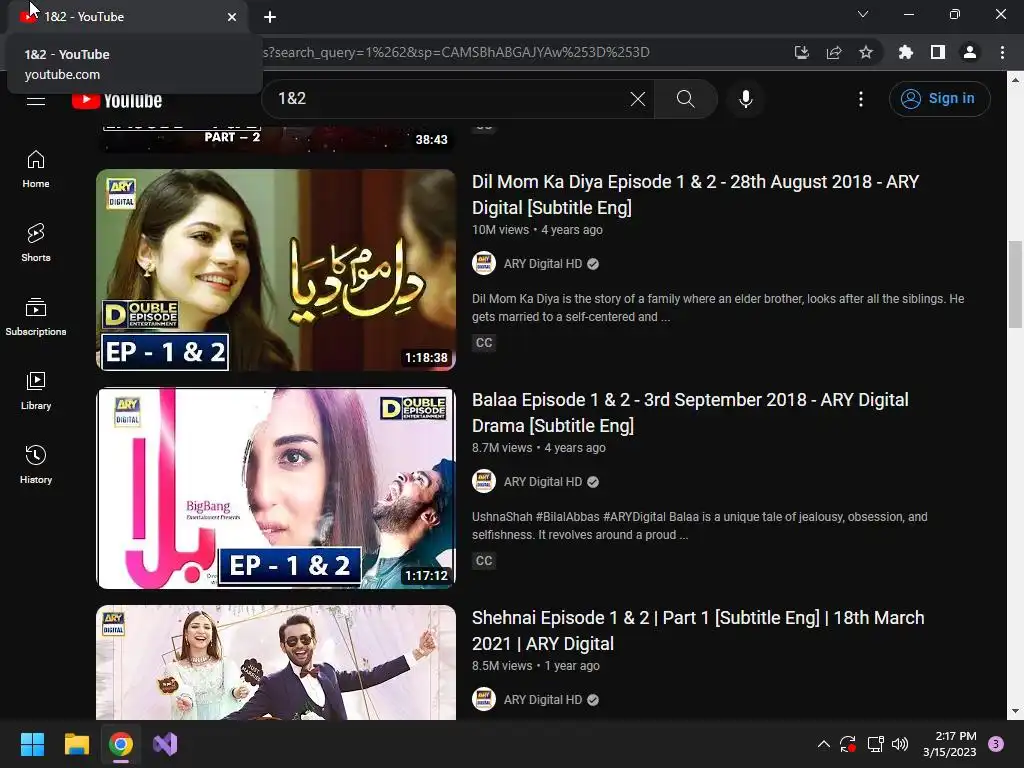1024x768 pixels.
Task: Click CC badge under Balaa
Action: tap(484, 561)
